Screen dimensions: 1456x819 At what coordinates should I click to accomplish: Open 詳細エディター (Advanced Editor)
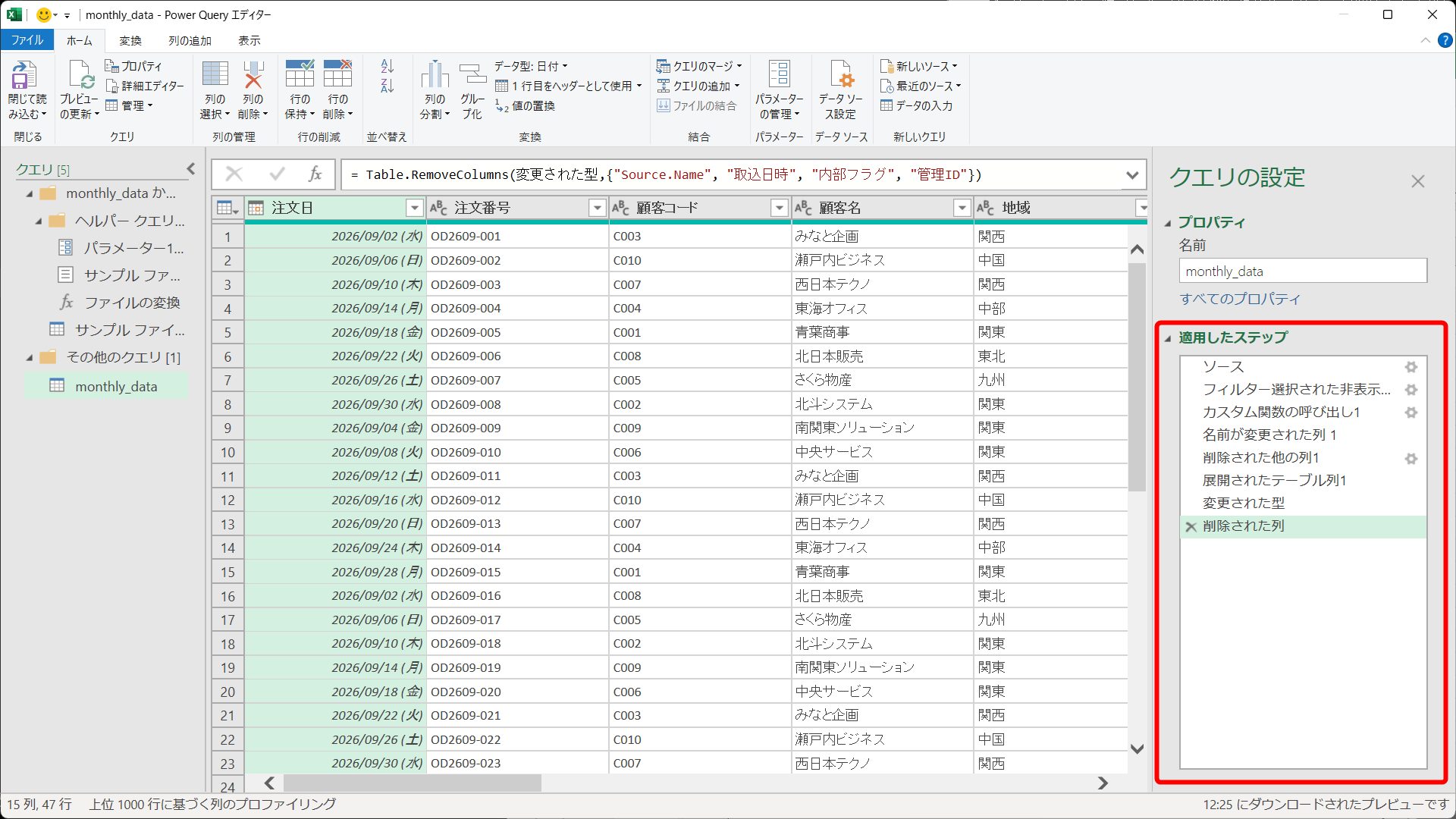[145, 86]
